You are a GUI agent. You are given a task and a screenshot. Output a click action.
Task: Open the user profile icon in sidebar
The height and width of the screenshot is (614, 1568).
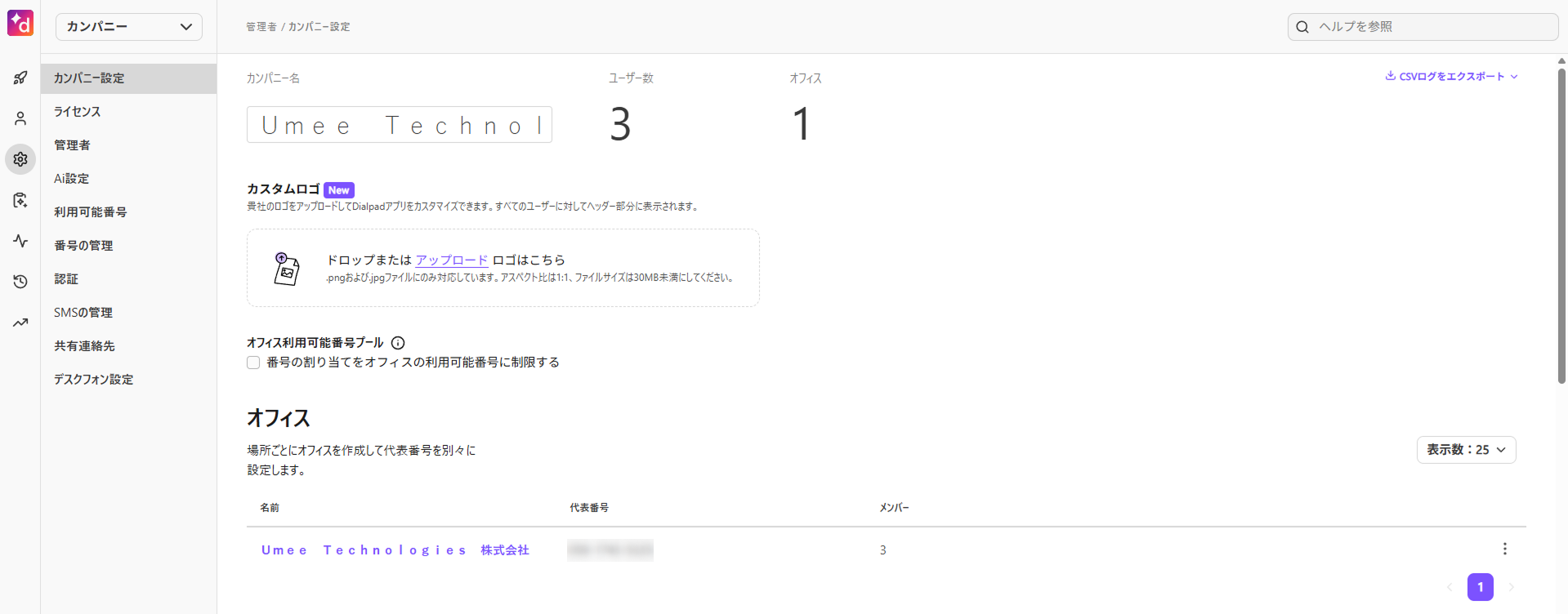[20, 118]
